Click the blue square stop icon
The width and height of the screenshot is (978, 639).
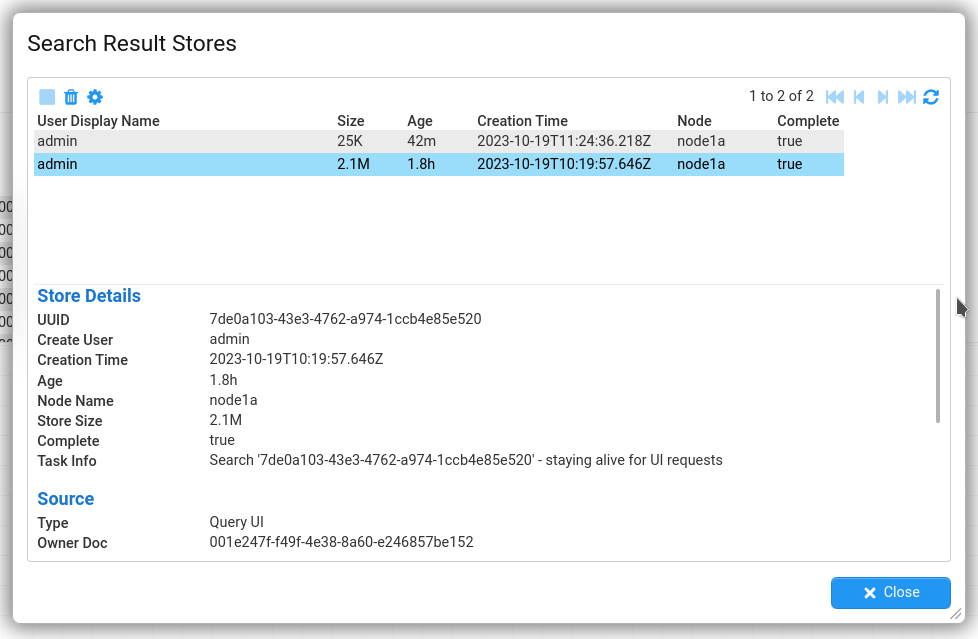[47, 97]
